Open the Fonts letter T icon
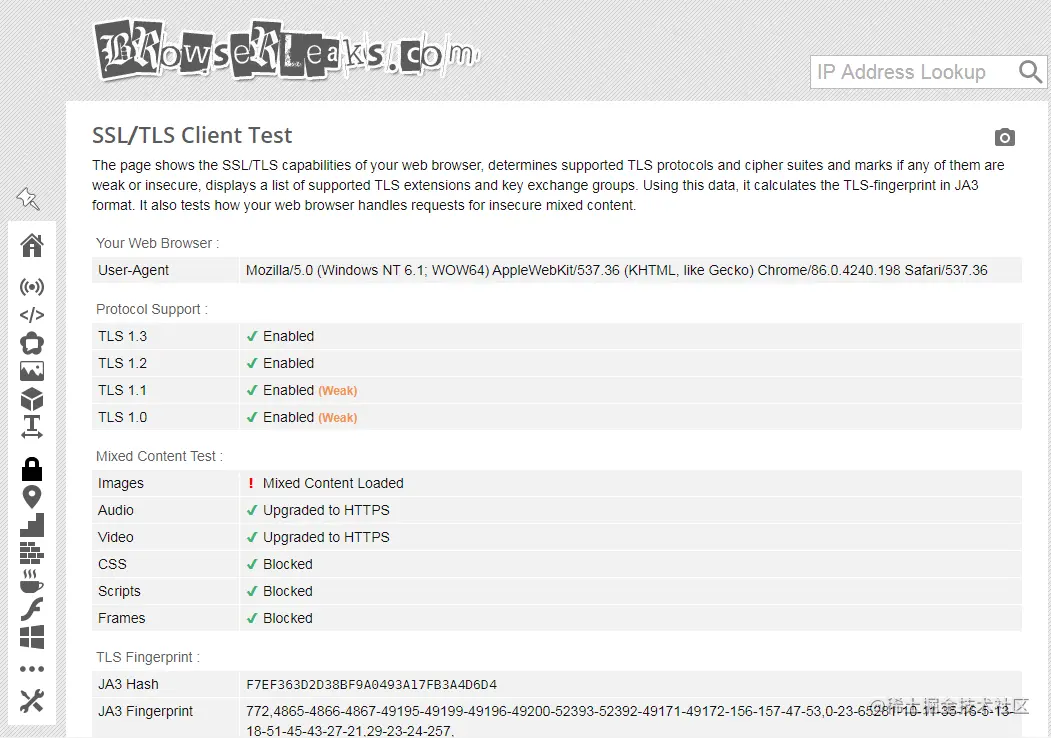This screenshot has height=738, width=1051. pos(32,427)
